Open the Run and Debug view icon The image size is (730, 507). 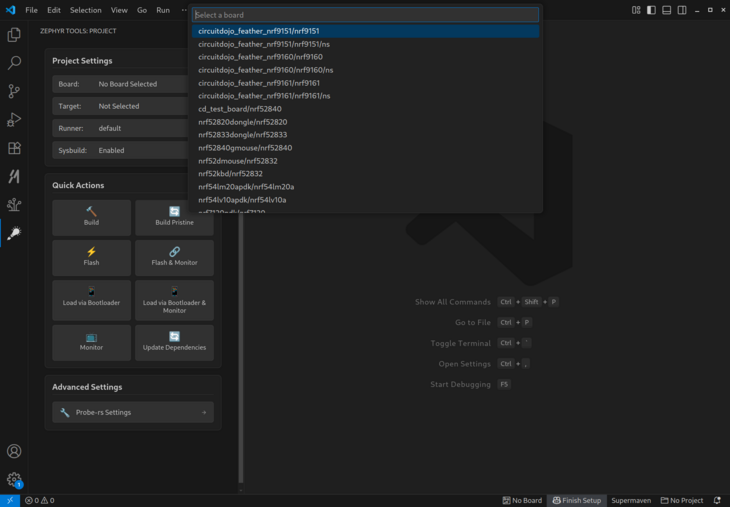pos(14,120)
